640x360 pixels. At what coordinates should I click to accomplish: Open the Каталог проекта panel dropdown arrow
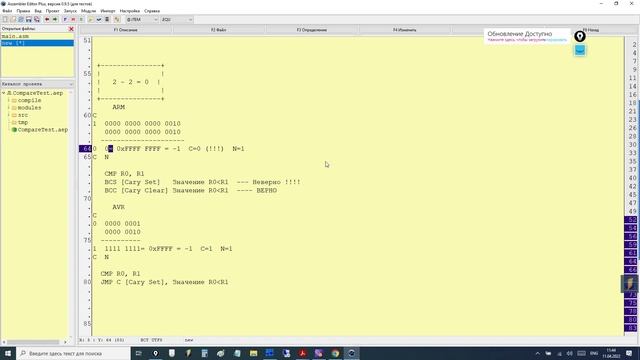71,84
